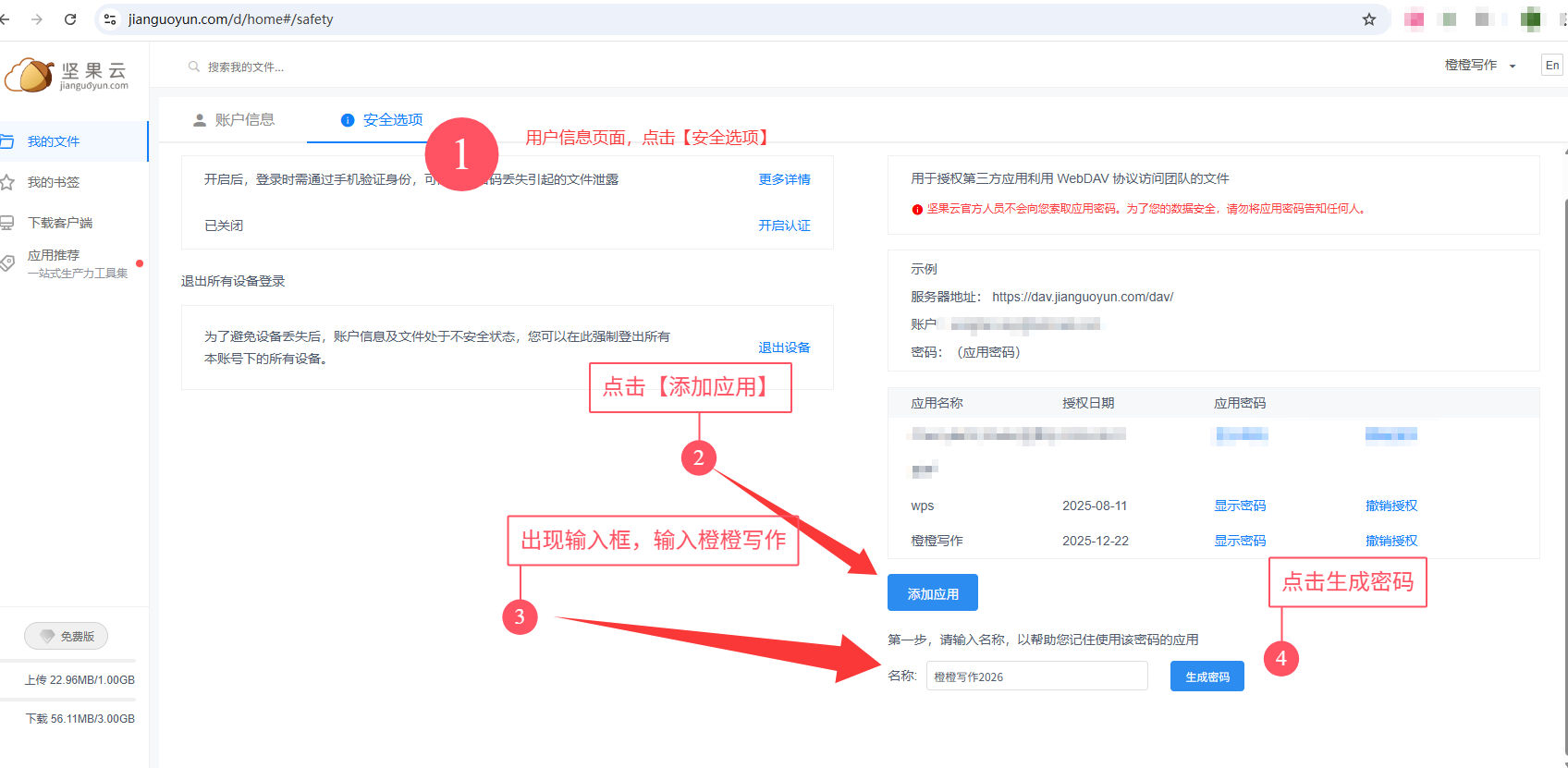This screenshot has width=1568, height=768.
Task: Click the download quota 56.11MB/3.00GB bar
Action: coord(68,701)
